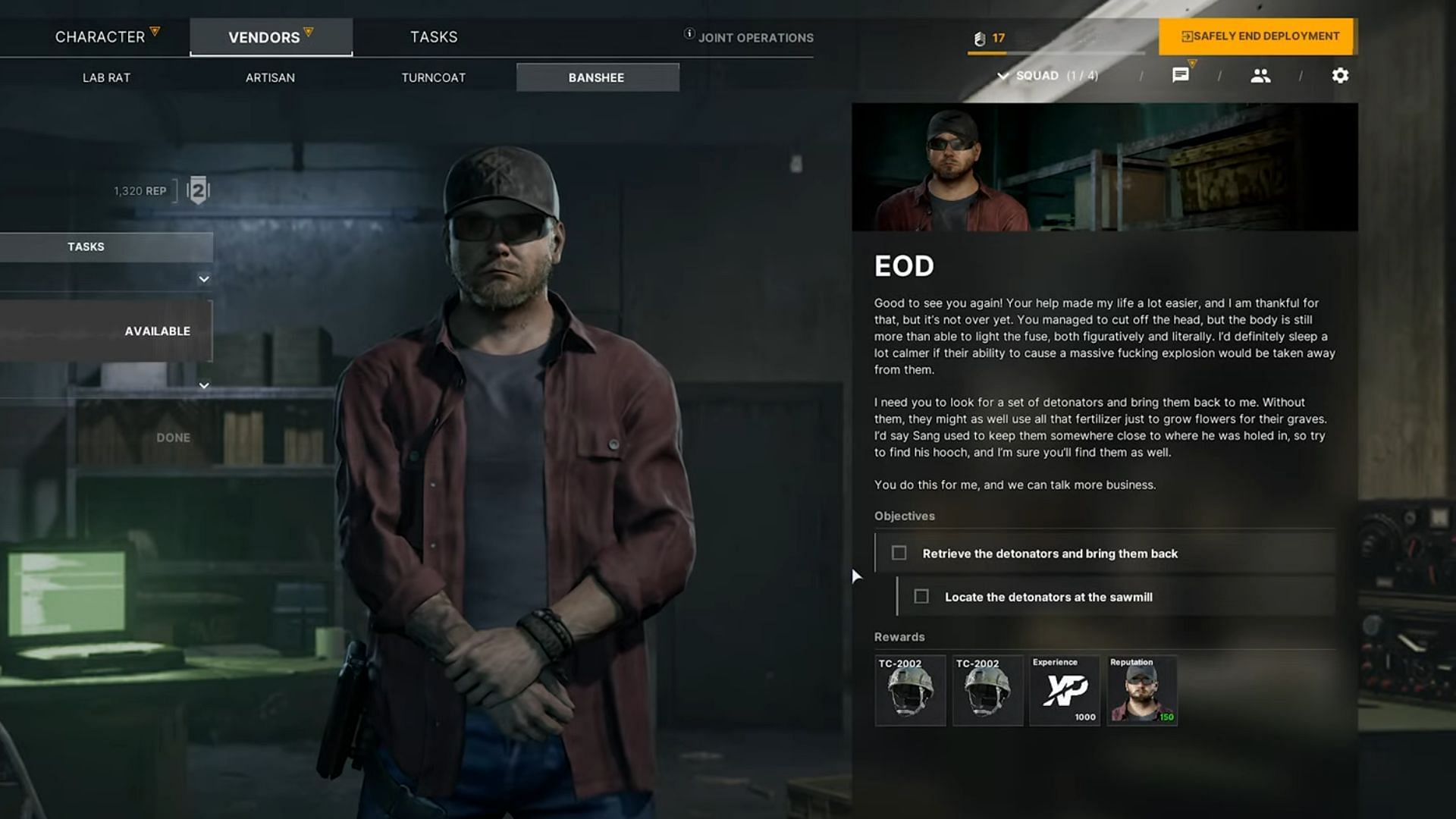Enable the locate detonators checkbox
The image size is (1456, 819).
tap(920, 597)
